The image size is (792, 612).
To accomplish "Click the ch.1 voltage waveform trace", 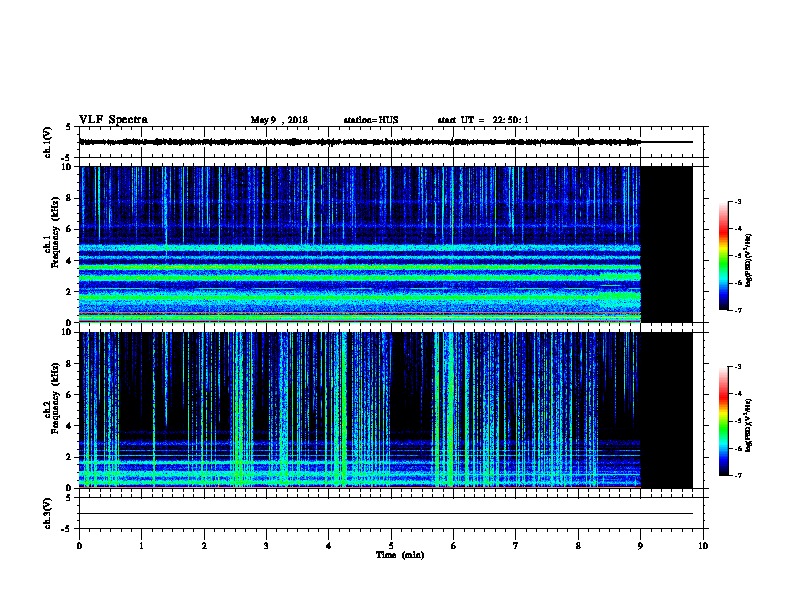I will pyautogui.click(x=385, y=142).
